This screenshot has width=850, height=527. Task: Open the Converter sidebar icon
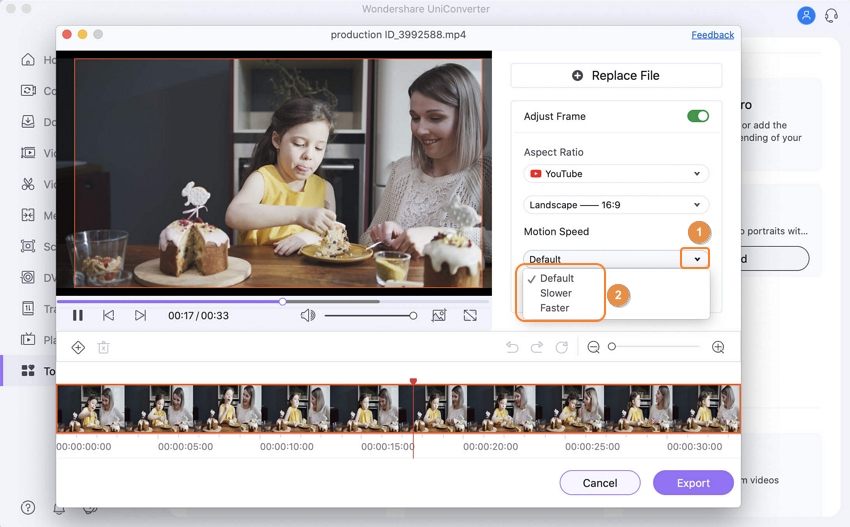(x=28, y=91)
